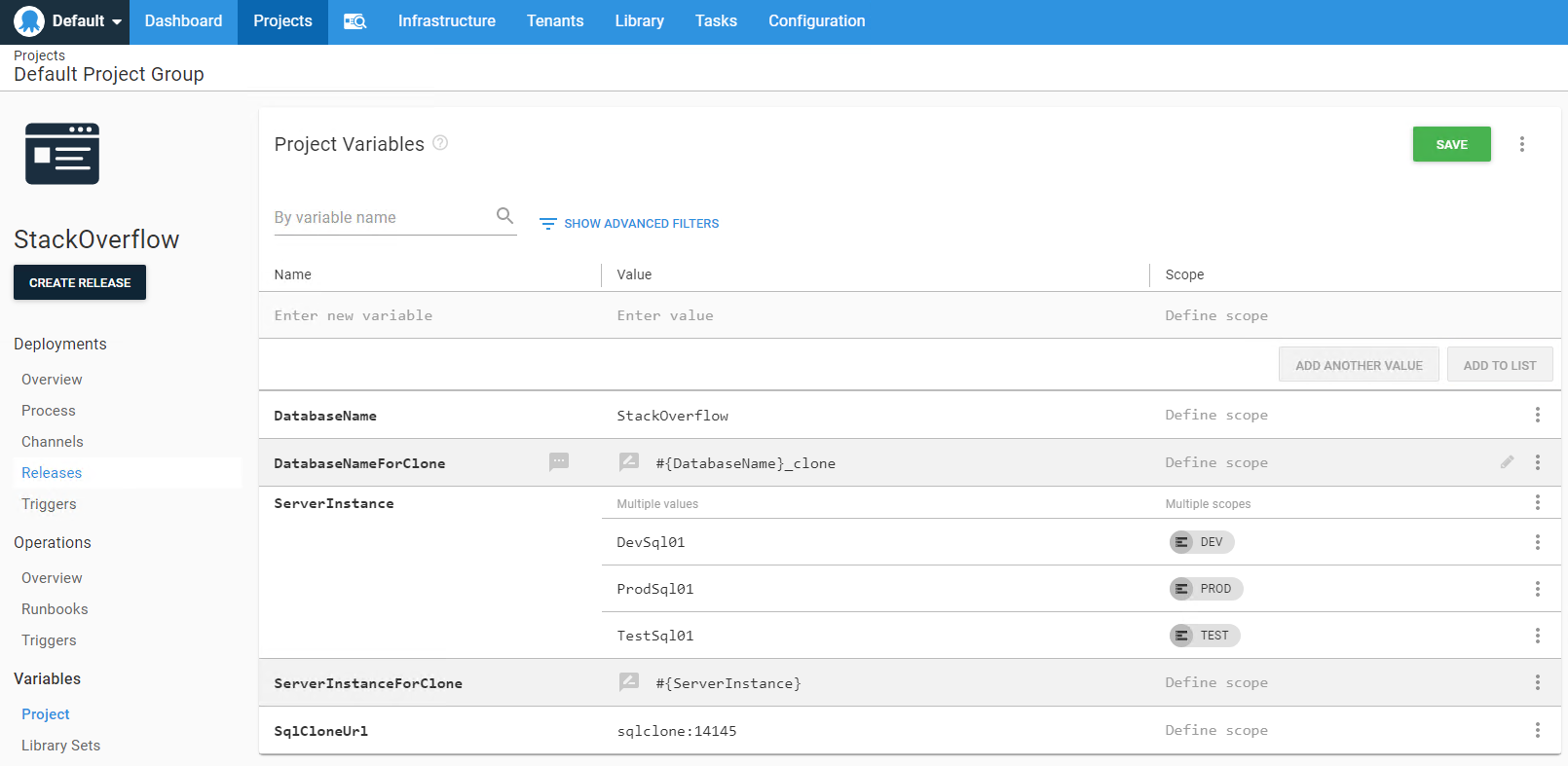Select the DEV scope chip for DevSql01
The width and height of the screenshot is (1568, 766).
pos(1202,542)
